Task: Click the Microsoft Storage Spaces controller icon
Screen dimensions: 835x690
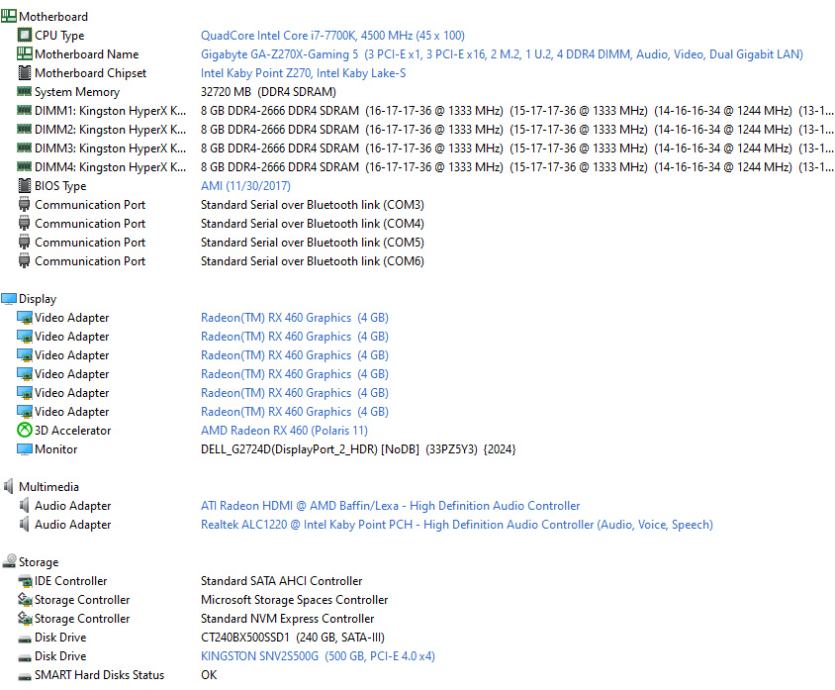Action: point(24,599)
